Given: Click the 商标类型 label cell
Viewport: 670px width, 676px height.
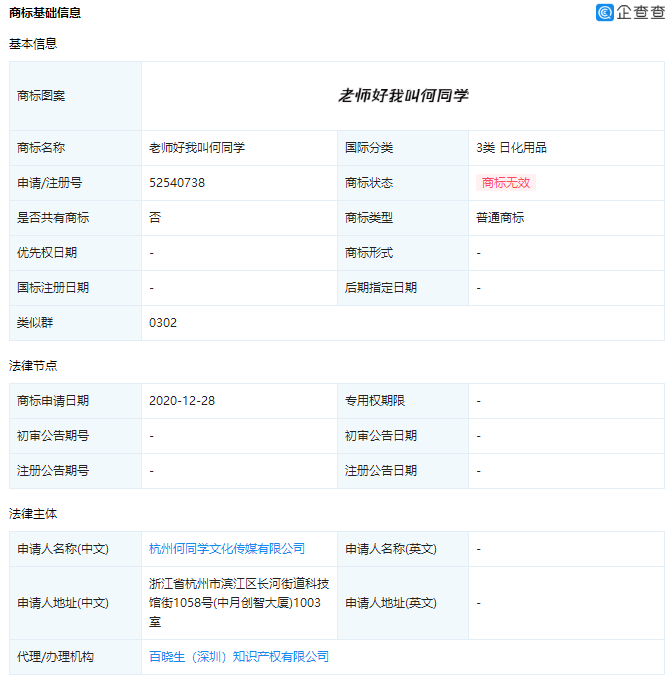Looking at the screenshot, I should click(x=403, y=218).
